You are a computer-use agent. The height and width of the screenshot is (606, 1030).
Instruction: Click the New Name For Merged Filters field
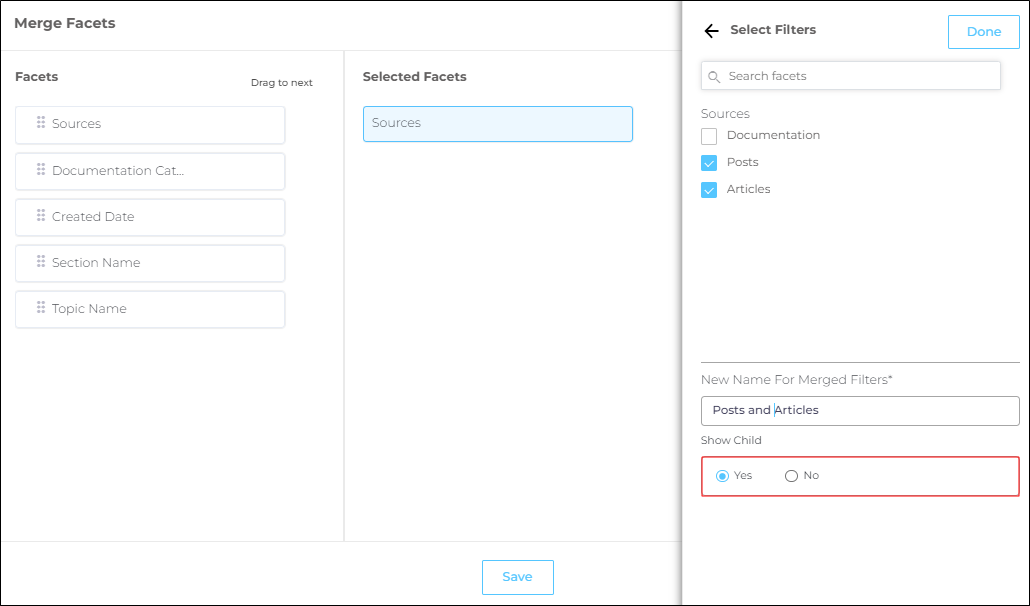click(860, 410)
